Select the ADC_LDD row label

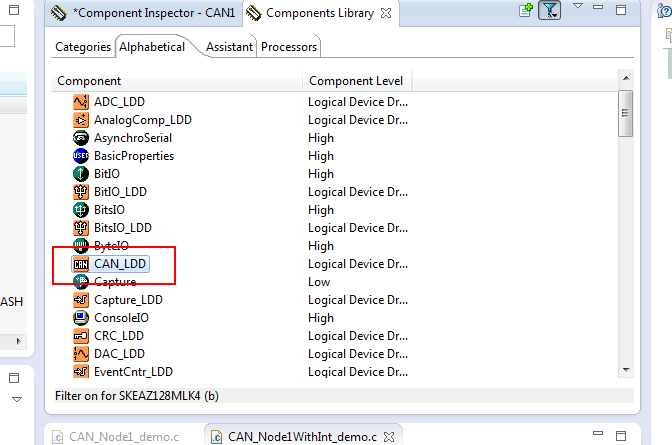(x=120, y=102)
